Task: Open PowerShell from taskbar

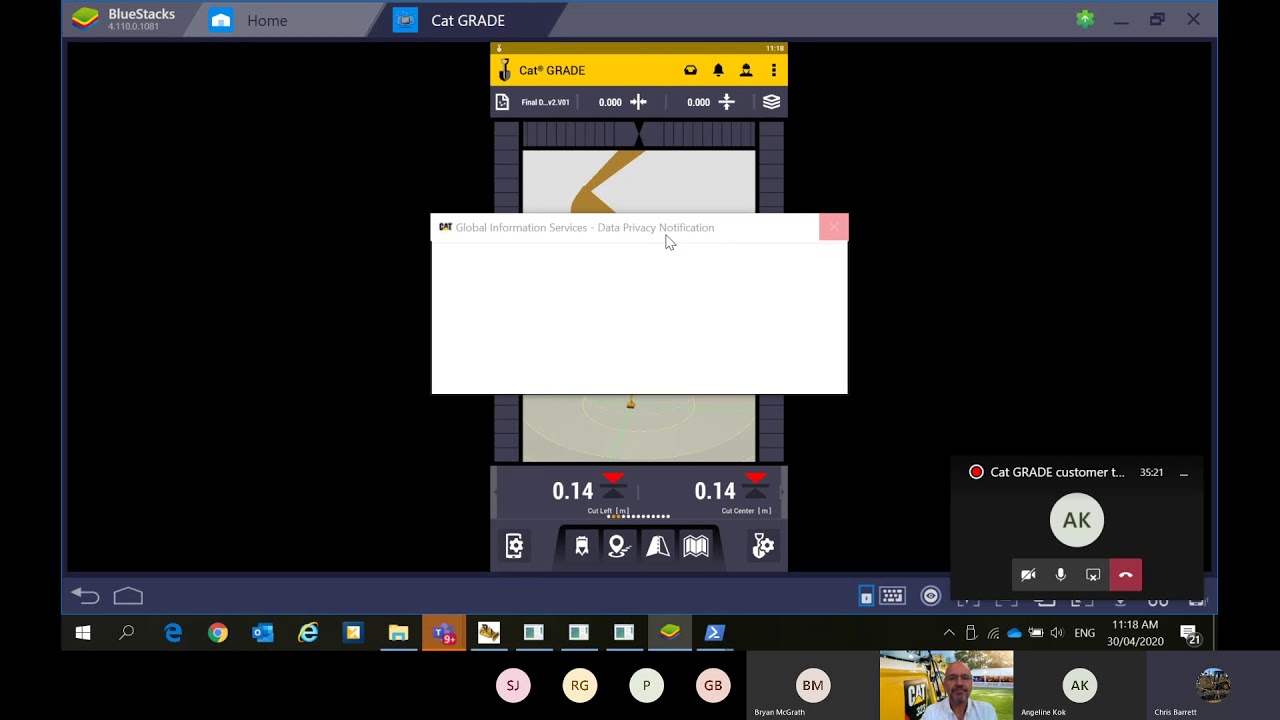Action: (x=714, y=633)
